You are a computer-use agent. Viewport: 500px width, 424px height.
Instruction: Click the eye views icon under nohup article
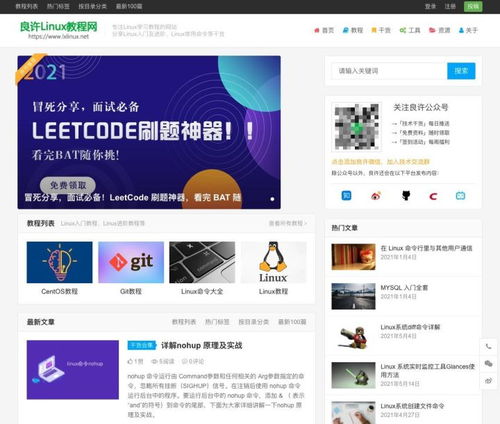point(154,361)
